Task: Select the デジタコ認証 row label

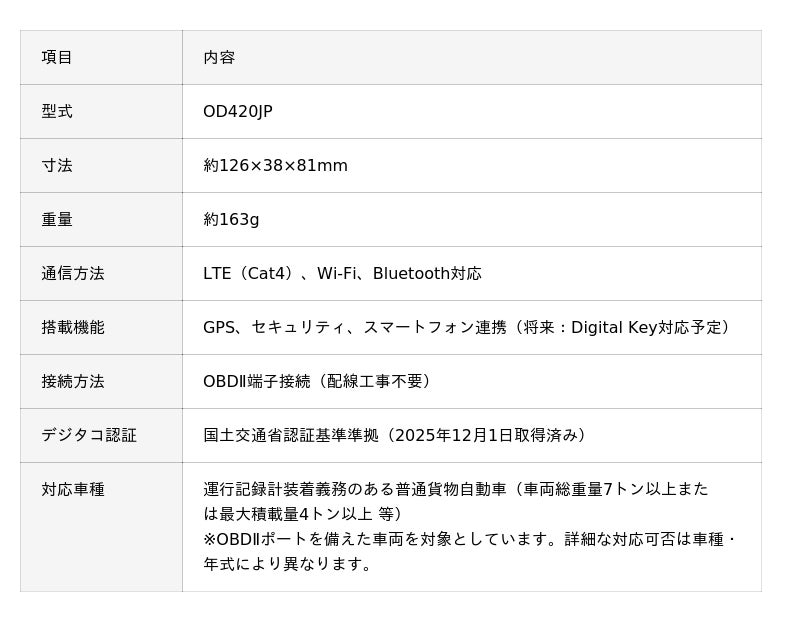Action: 89,436
